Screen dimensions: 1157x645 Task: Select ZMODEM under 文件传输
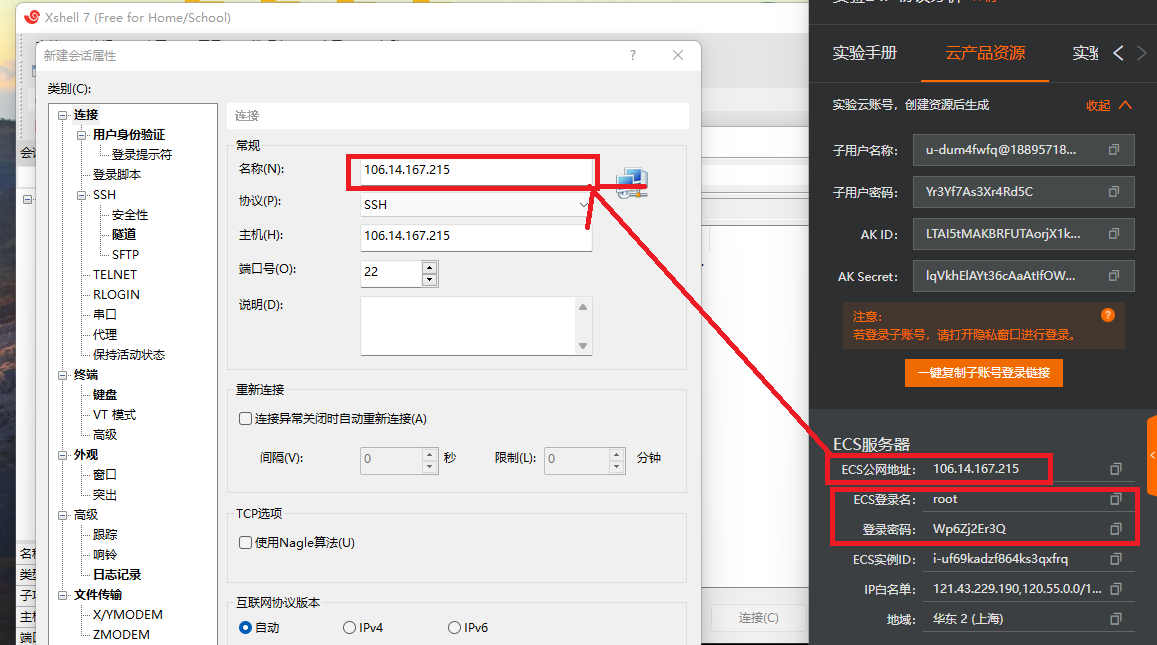(x=121, y=635)
